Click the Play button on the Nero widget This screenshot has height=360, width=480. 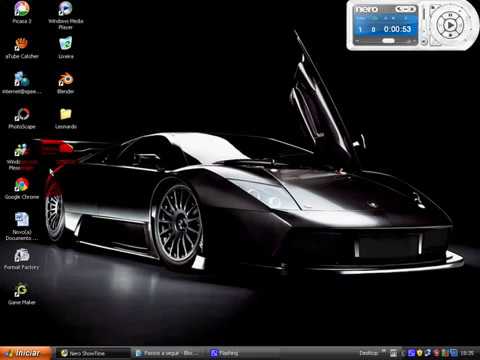point(450,25)
